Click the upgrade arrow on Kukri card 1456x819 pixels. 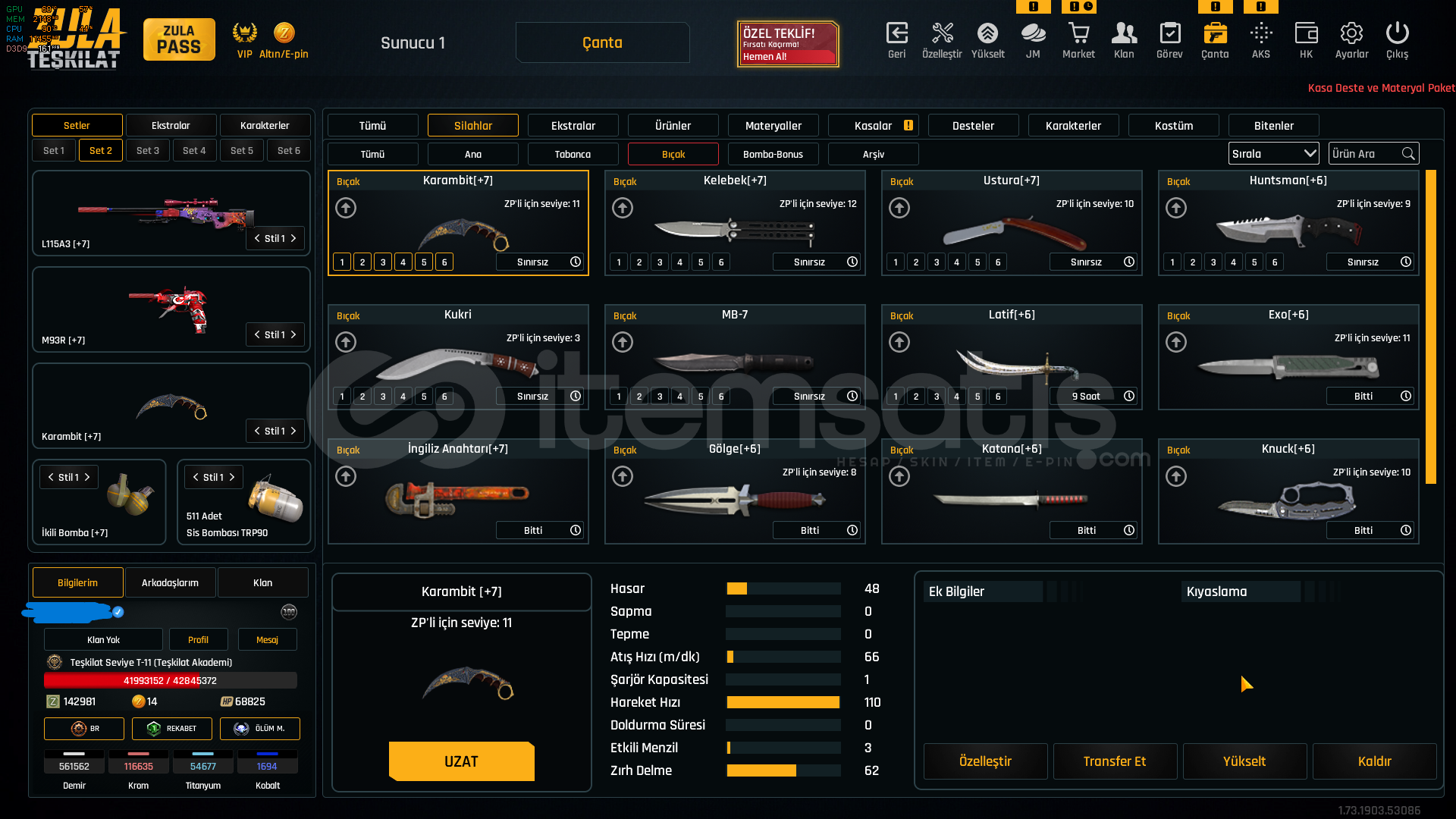coord(346,342)
